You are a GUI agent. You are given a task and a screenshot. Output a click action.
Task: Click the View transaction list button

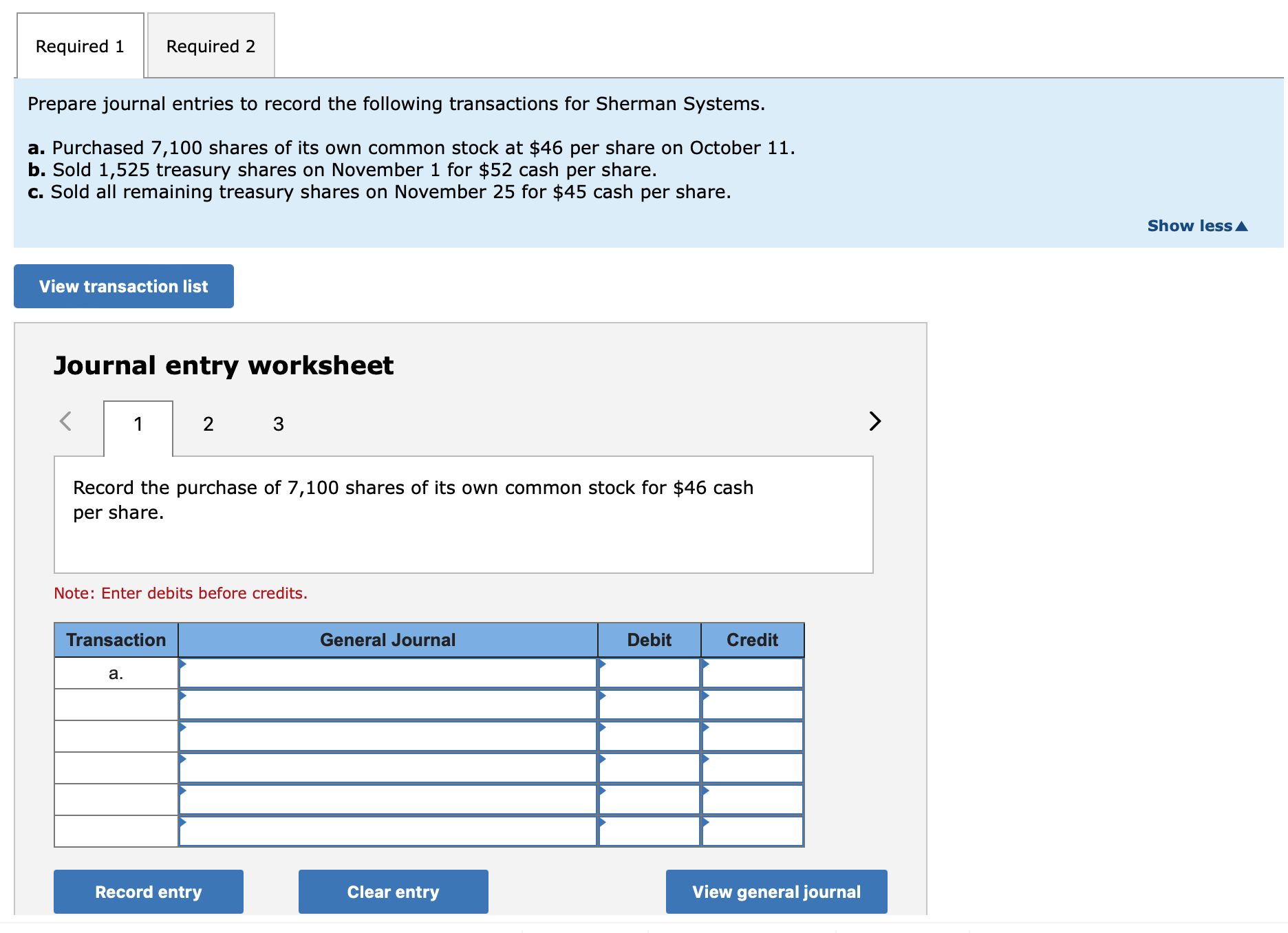(123, 286)
